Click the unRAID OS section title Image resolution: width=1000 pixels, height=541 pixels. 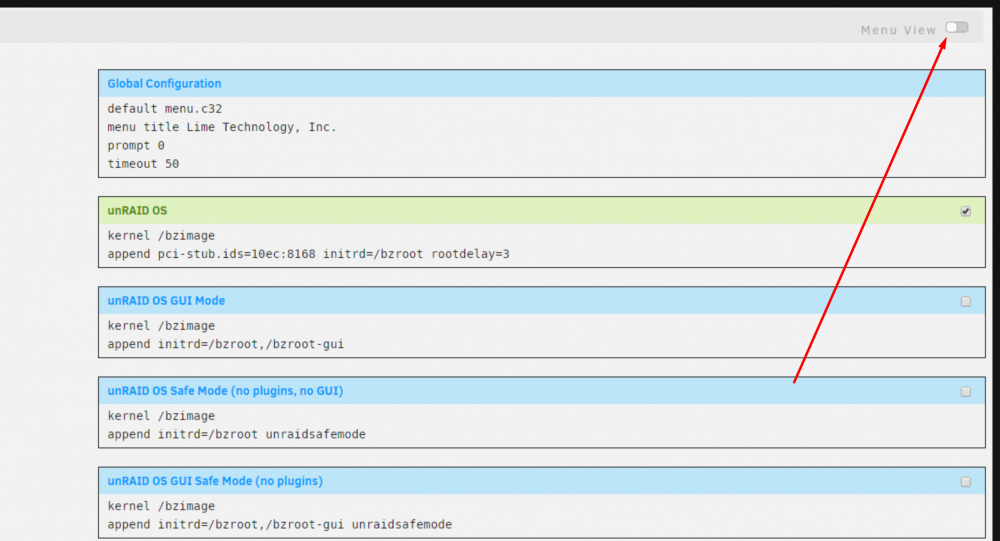[137, 211]
